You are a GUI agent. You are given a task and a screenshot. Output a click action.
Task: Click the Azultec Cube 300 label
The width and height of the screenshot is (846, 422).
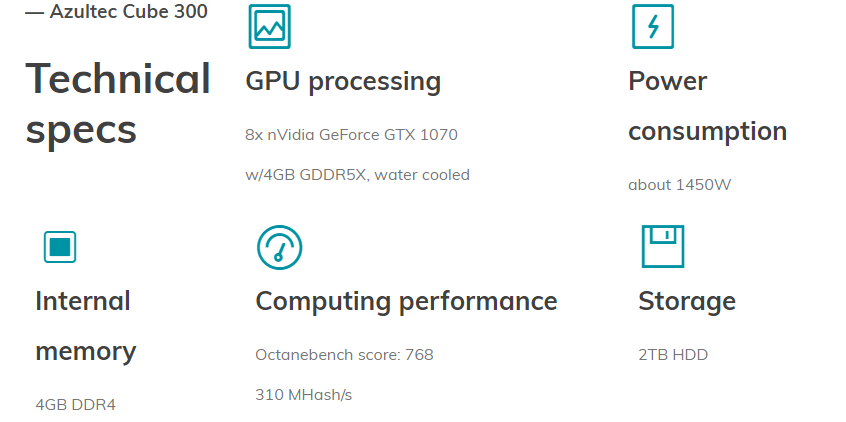(117, 11)
